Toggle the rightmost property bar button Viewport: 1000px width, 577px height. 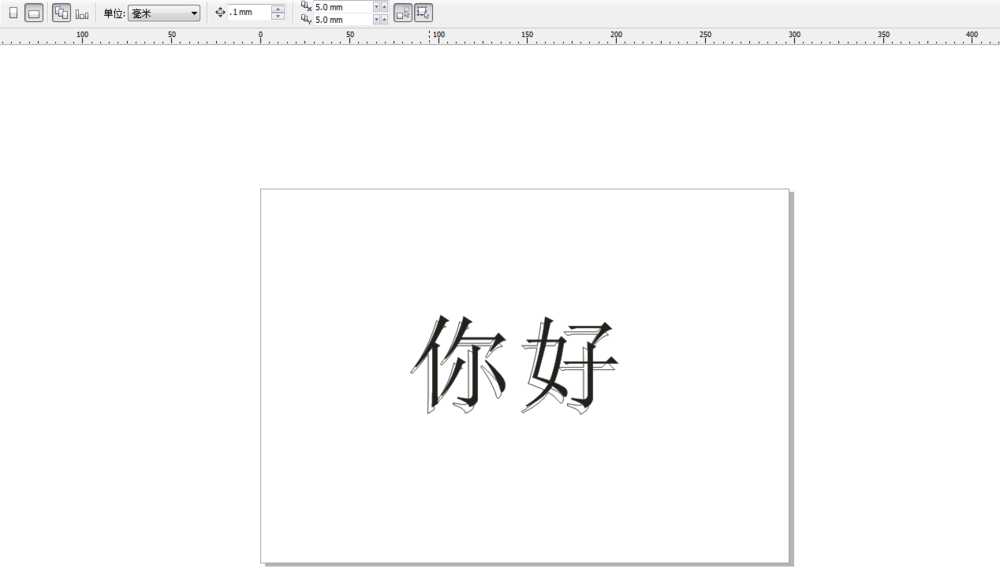coord(421,12)
